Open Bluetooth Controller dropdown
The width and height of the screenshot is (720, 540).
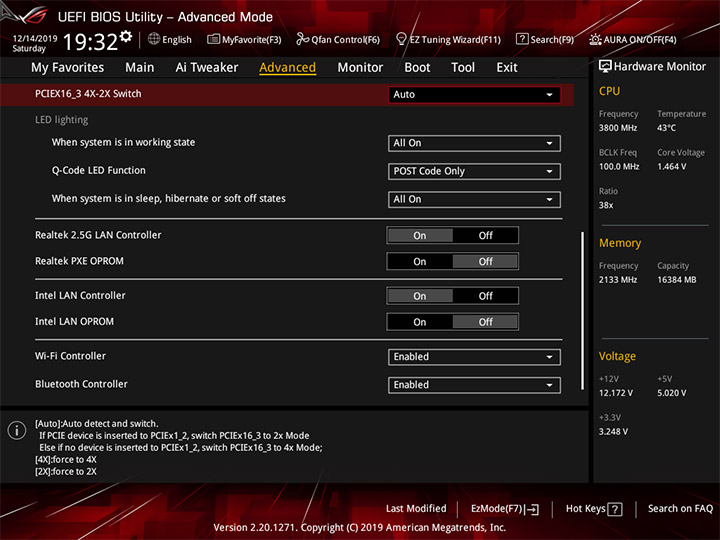point(474,385)
